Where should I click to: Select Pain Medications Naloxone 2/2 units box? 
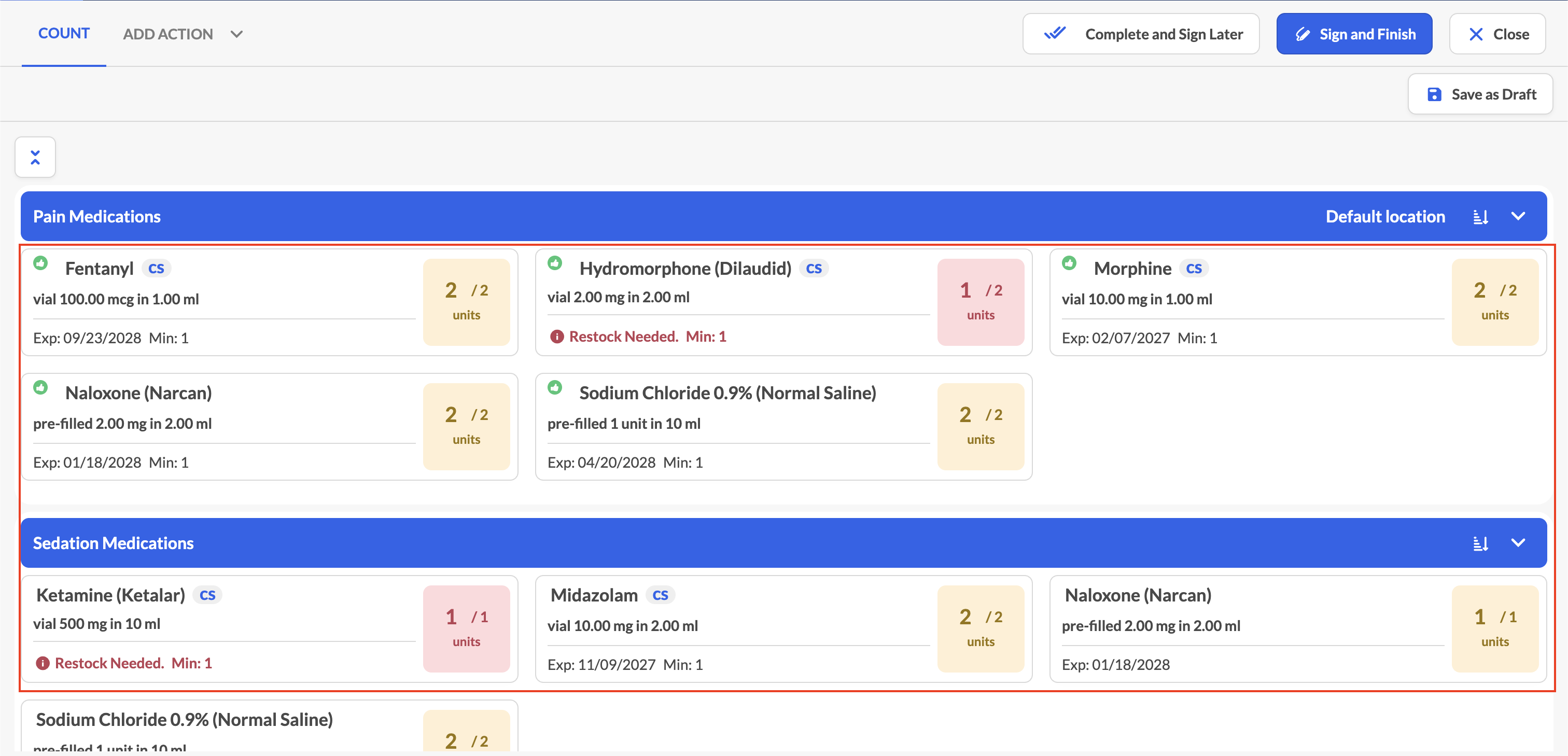tap(466, 427)
